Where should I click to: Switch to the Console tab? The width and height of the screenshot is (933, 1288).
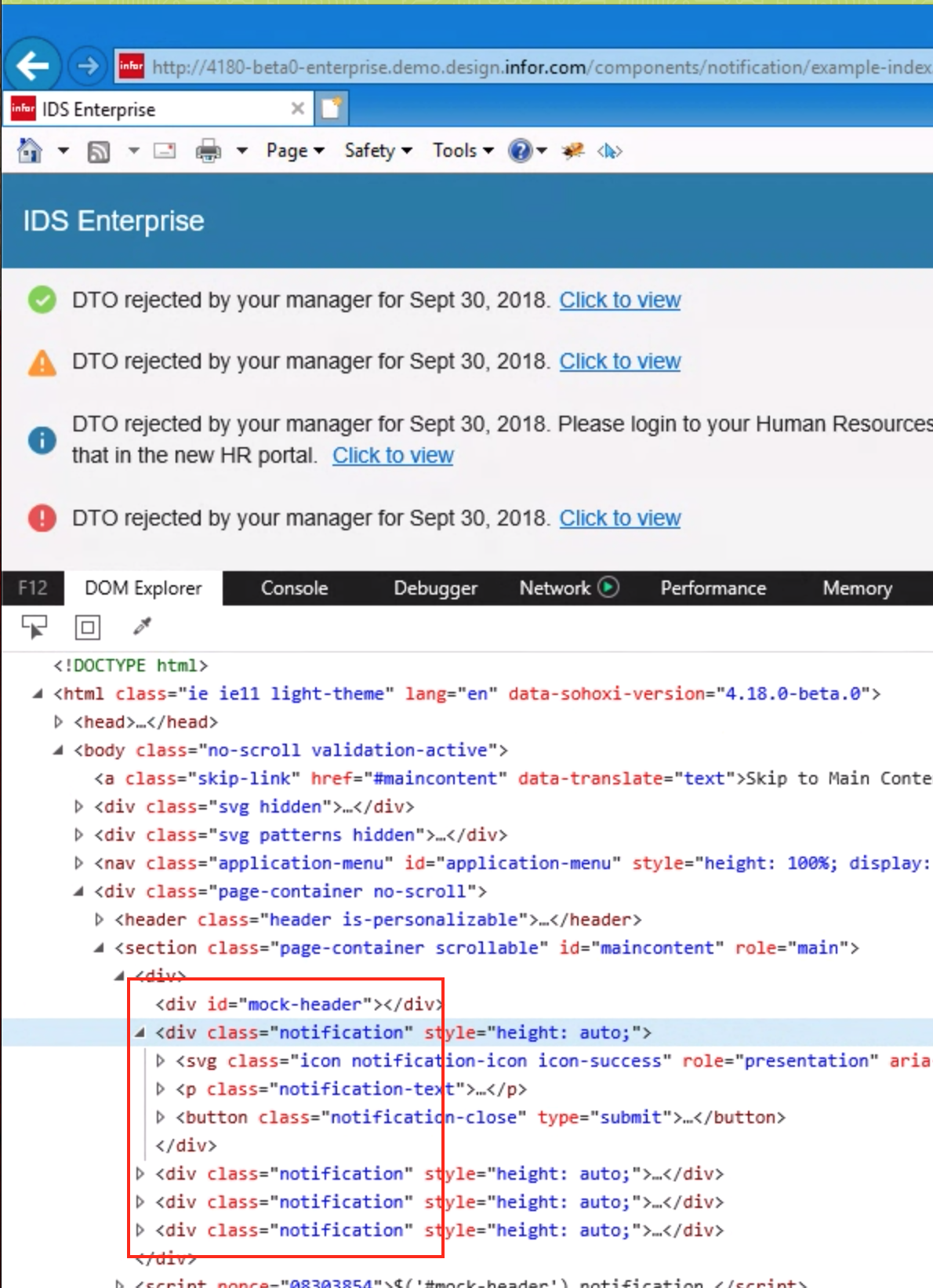pyautogui.click(x=294, y=588)
